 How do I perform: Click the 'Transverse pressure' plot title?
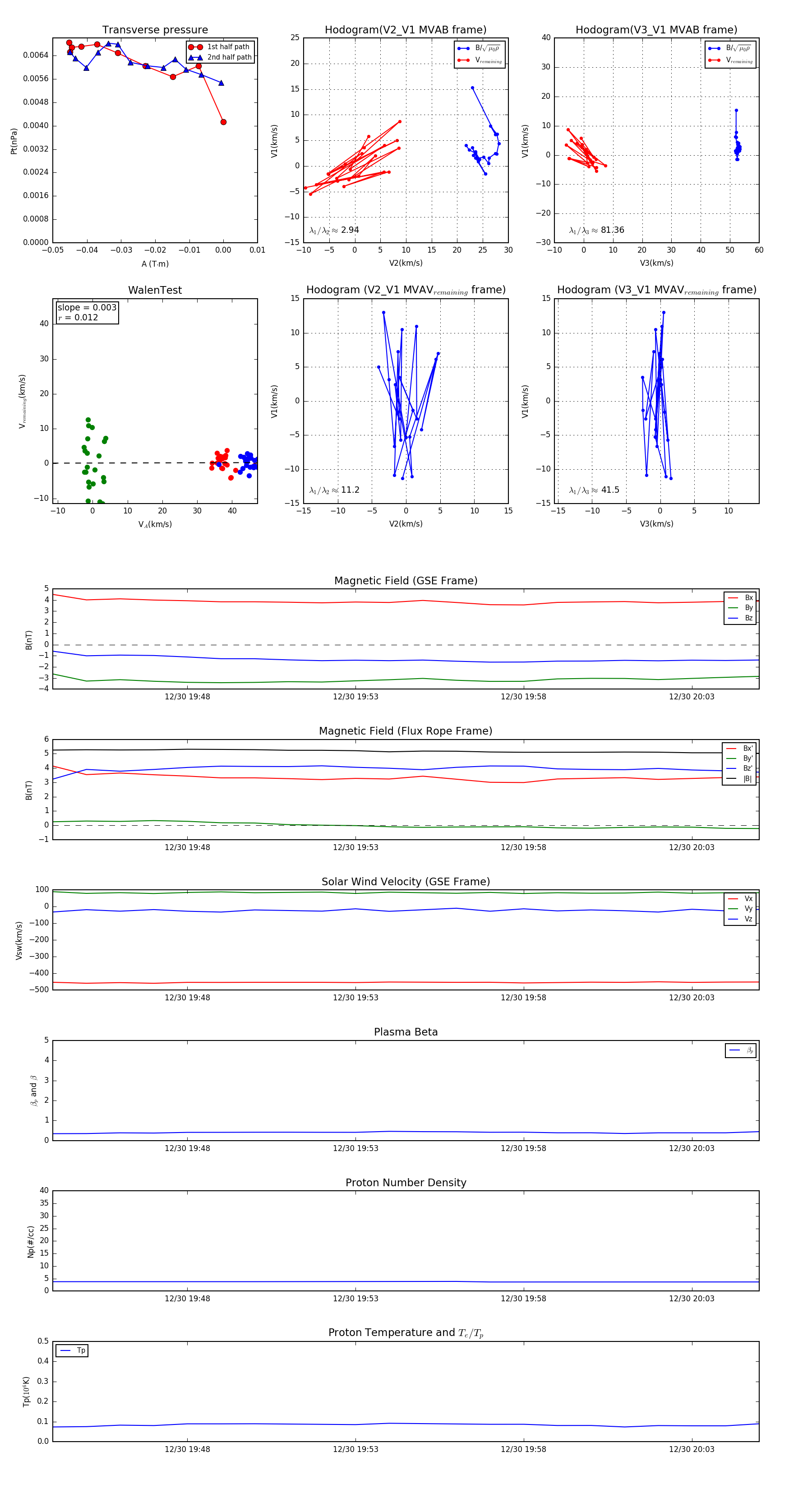pos(155,29)
